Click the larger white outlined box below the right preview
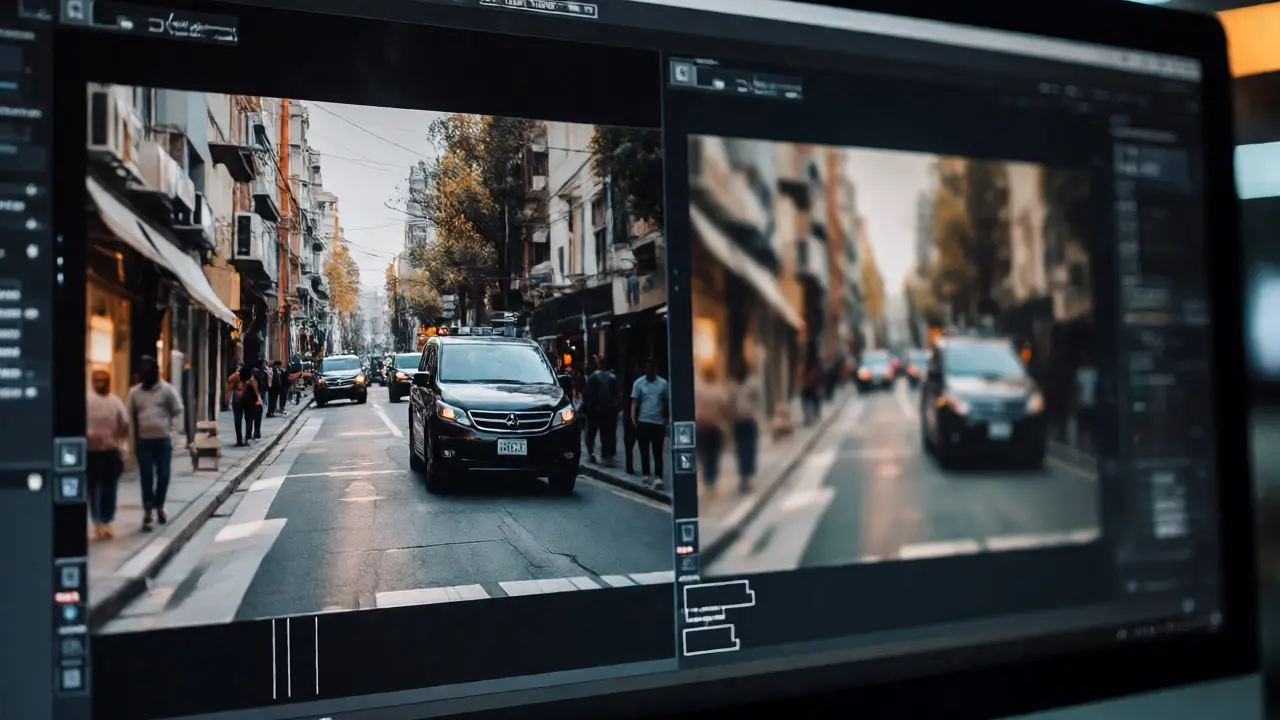1280x720 pixels. [718, 600]
